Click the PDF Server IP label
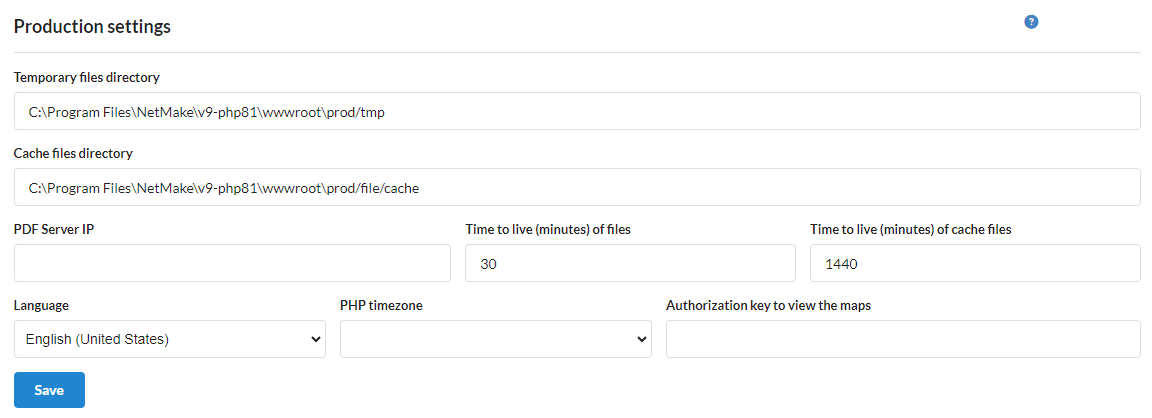Screen dimensions: 1152x418 tap(54, 229)
